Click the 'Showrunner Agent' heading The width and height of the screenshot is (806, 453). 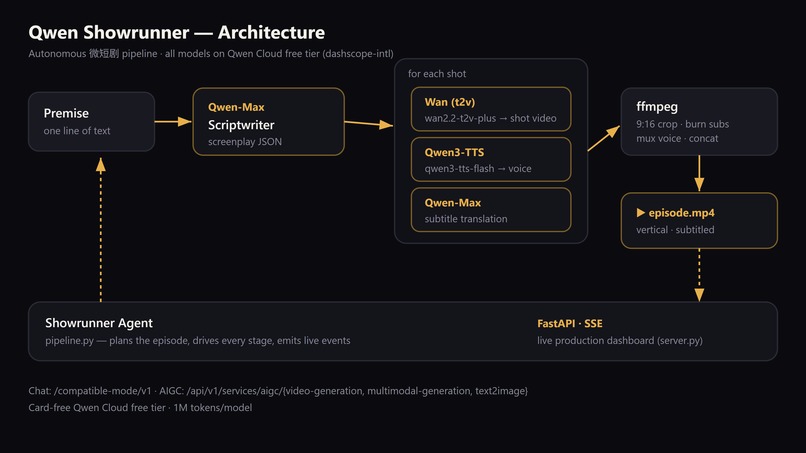pyautogui.click(x=99, y=323)
